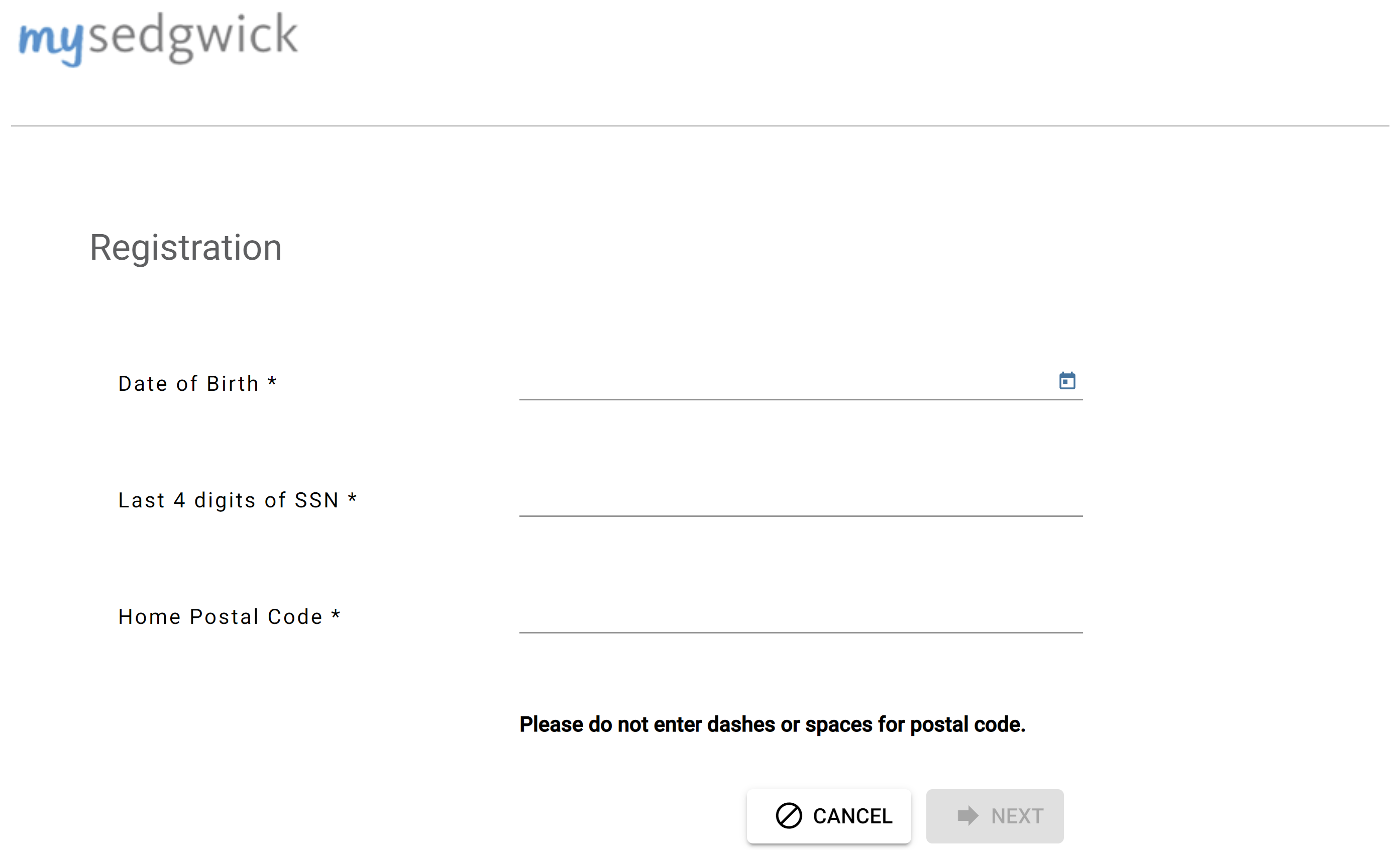Screen dimensions: 1400x850
Task: Click the circle-slash icon on Cancel
Action: (x=788, y=815)
